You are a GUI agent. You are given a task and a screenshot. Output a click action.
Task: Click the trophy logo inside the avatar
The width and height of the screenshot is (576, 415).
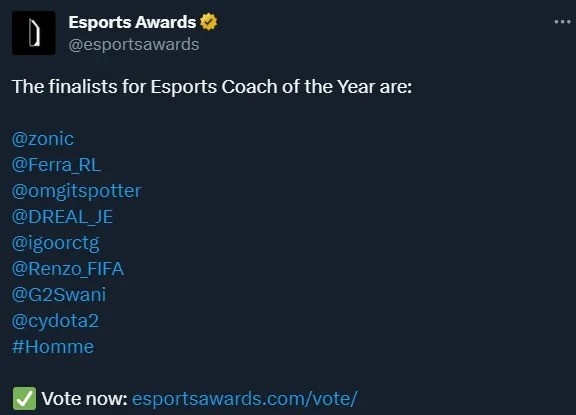click(x=34, y=33)
